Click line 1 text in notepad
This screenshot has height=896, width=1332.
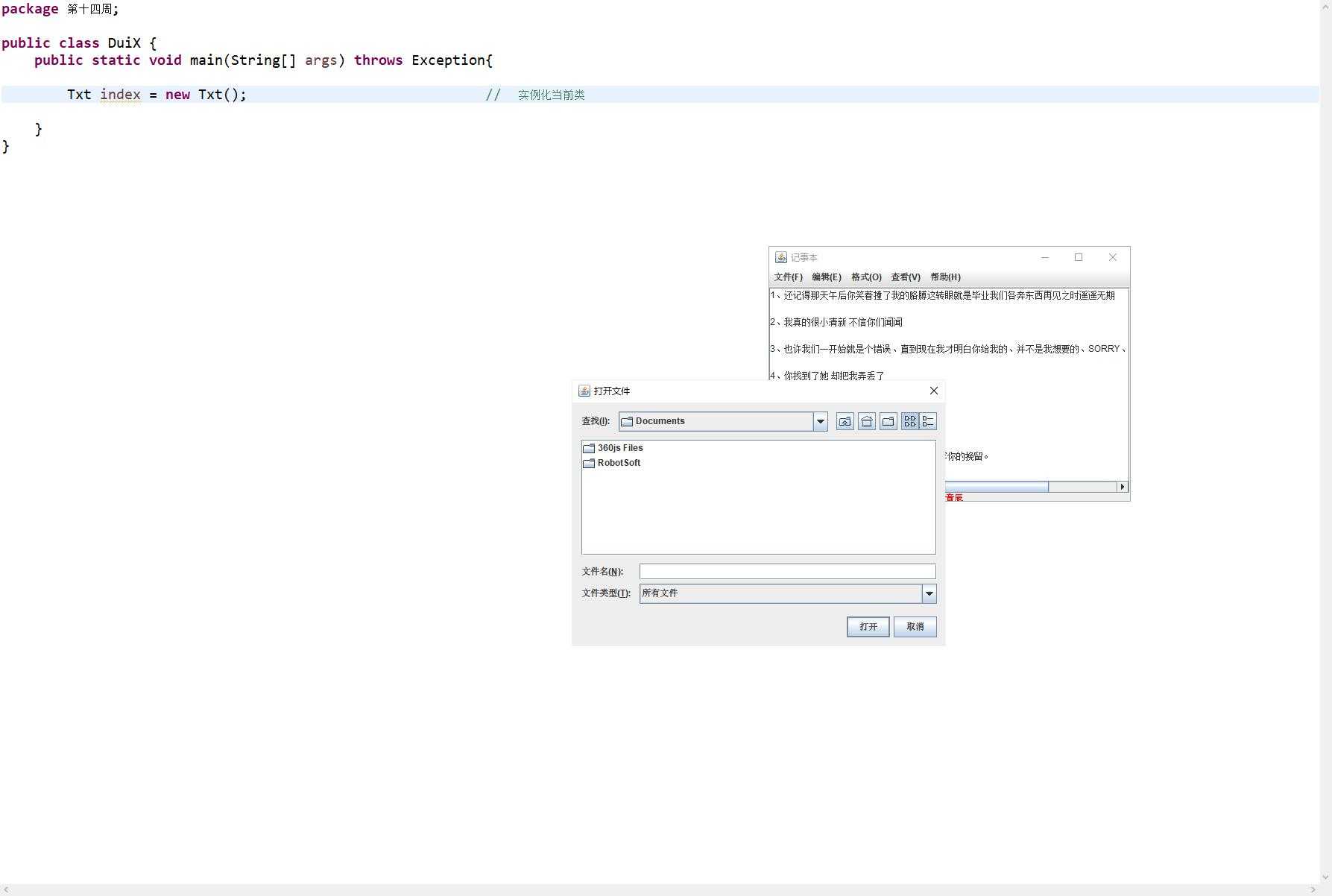(x=942, y=295)
